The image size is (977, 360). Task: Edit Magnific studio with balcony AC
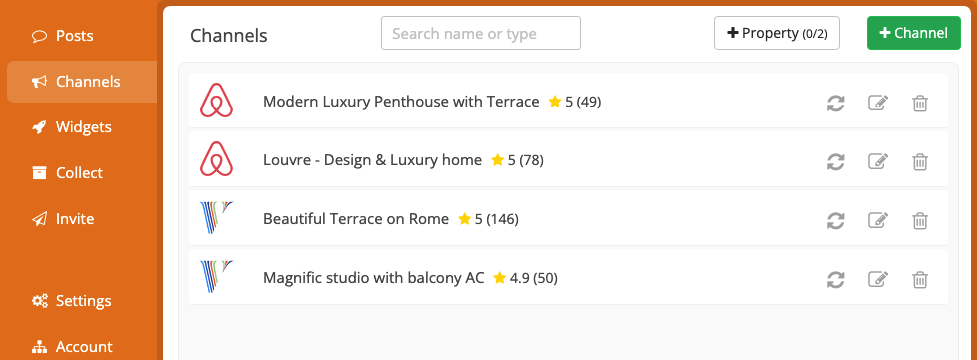[878, 279]
